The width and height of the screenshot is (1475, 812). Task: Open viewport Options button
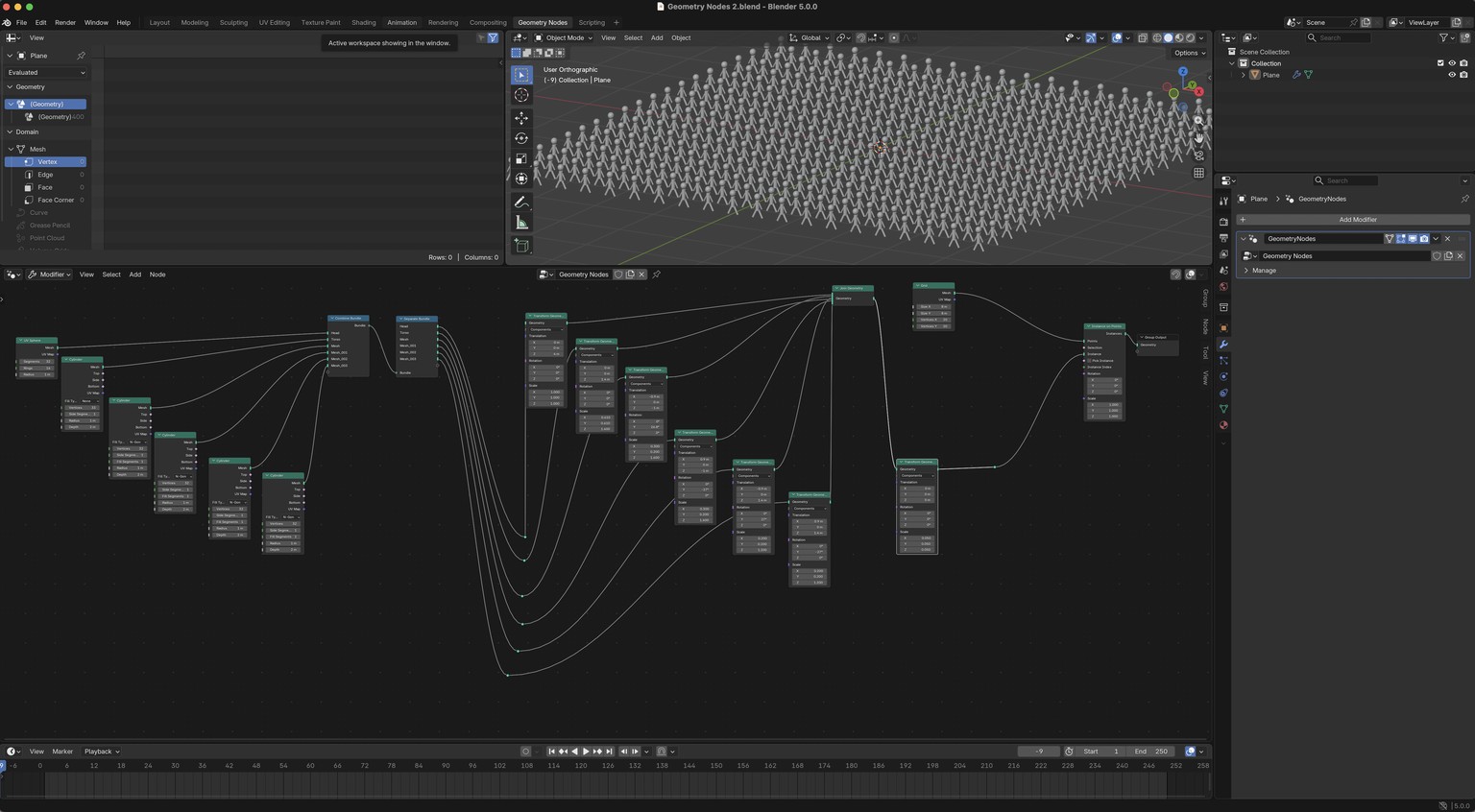coord(1188,53)
